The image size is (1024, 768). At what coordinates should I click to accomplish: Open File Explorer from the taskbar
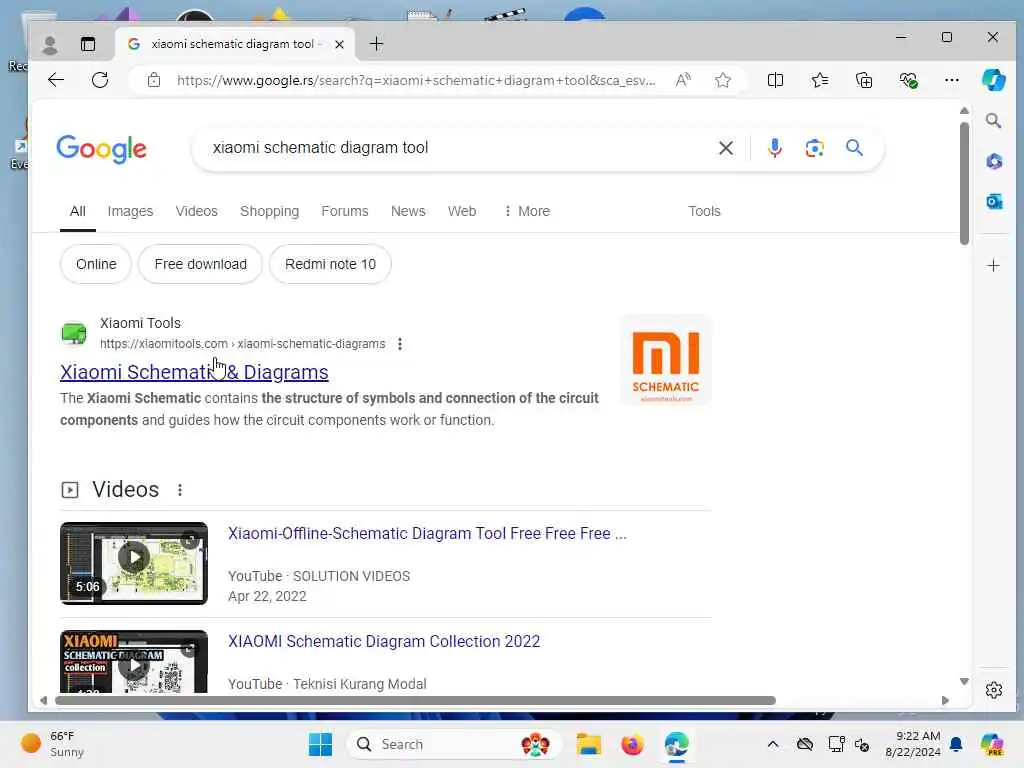[588, 744]
